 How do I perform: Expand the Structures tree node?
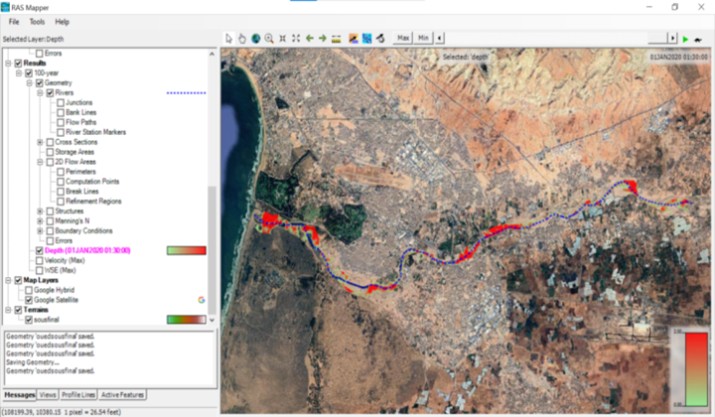point(40,211)
